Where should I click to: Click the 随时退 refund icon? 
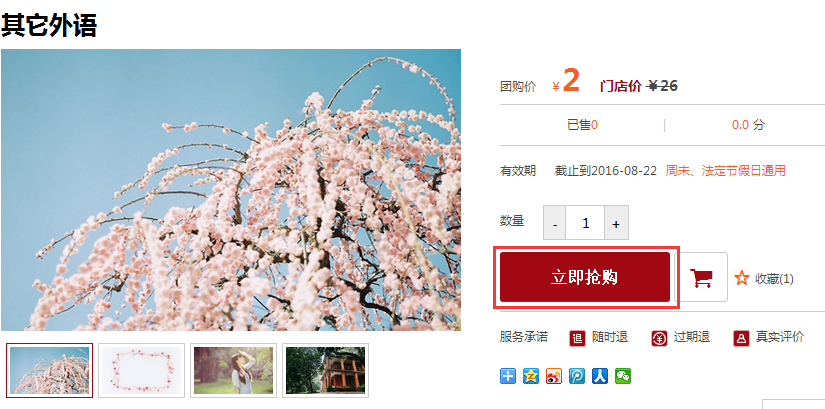click(577, 338)
